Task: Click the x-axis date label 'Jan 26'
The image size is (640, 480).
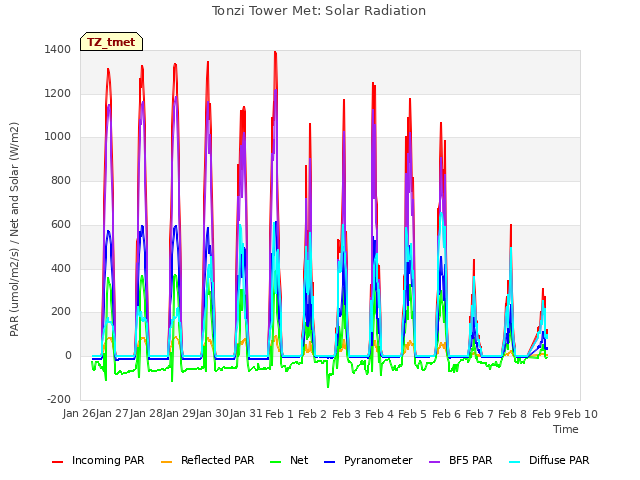Action: (79, 414)
